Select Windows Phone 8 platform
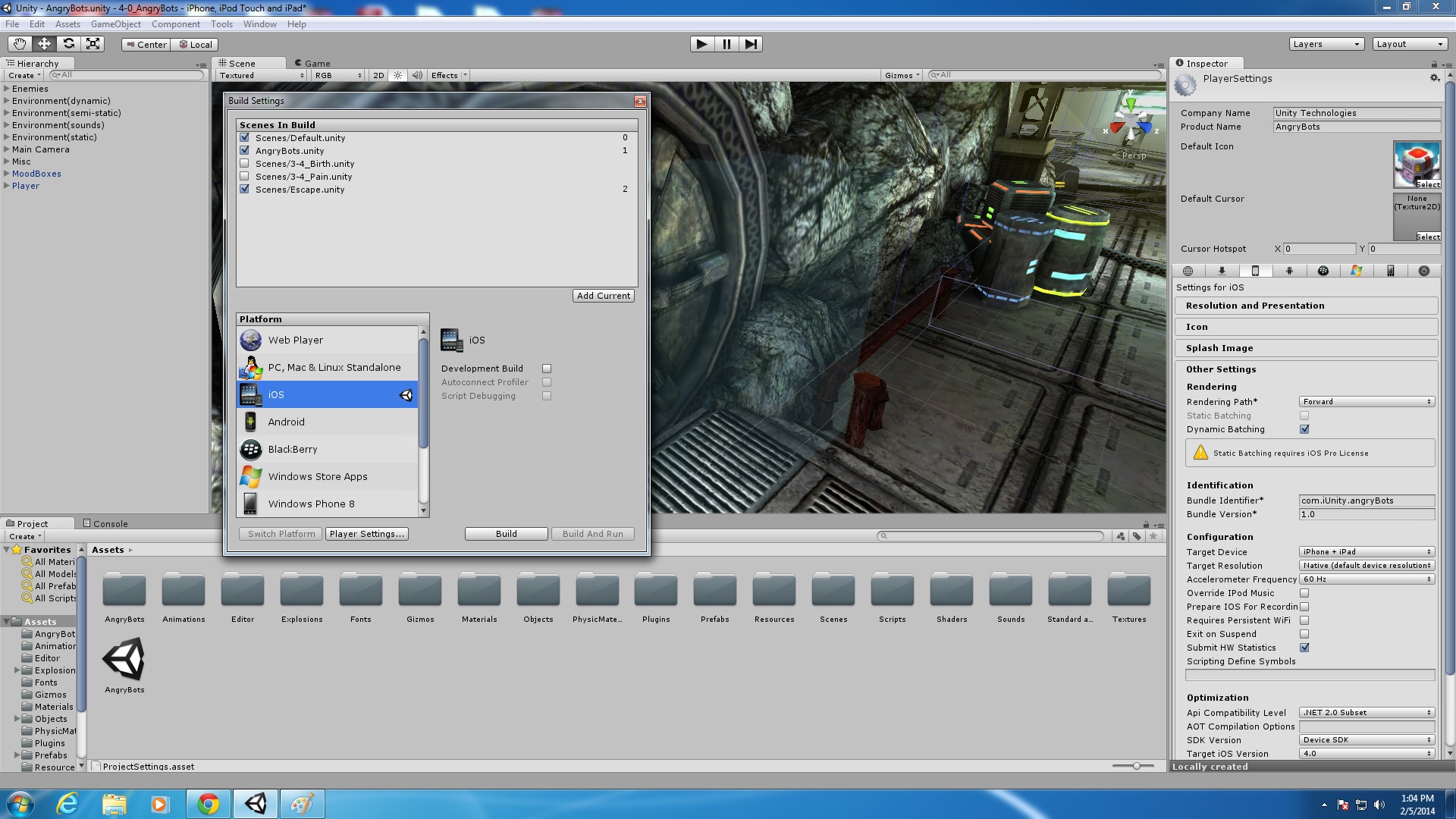The width and height of the screenshot is (1456, 819). (x=328, y=504)
